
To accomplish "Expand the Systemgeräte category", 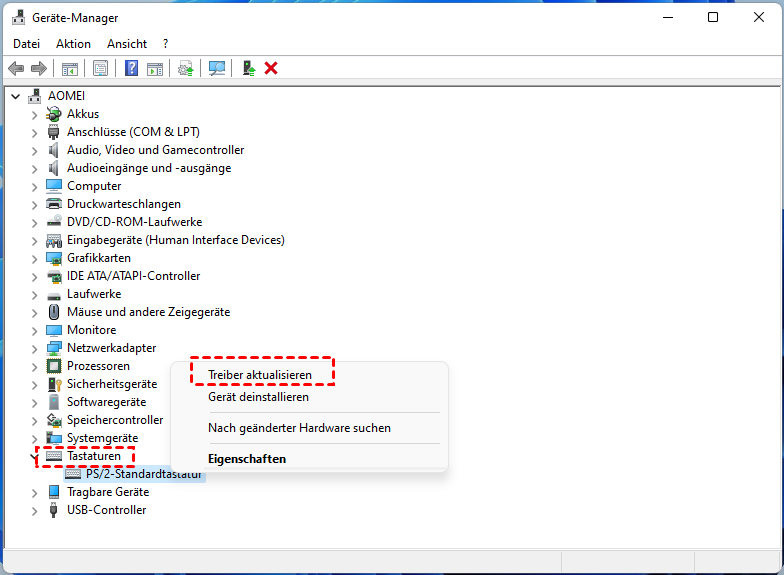I will (x=34, y=438).
